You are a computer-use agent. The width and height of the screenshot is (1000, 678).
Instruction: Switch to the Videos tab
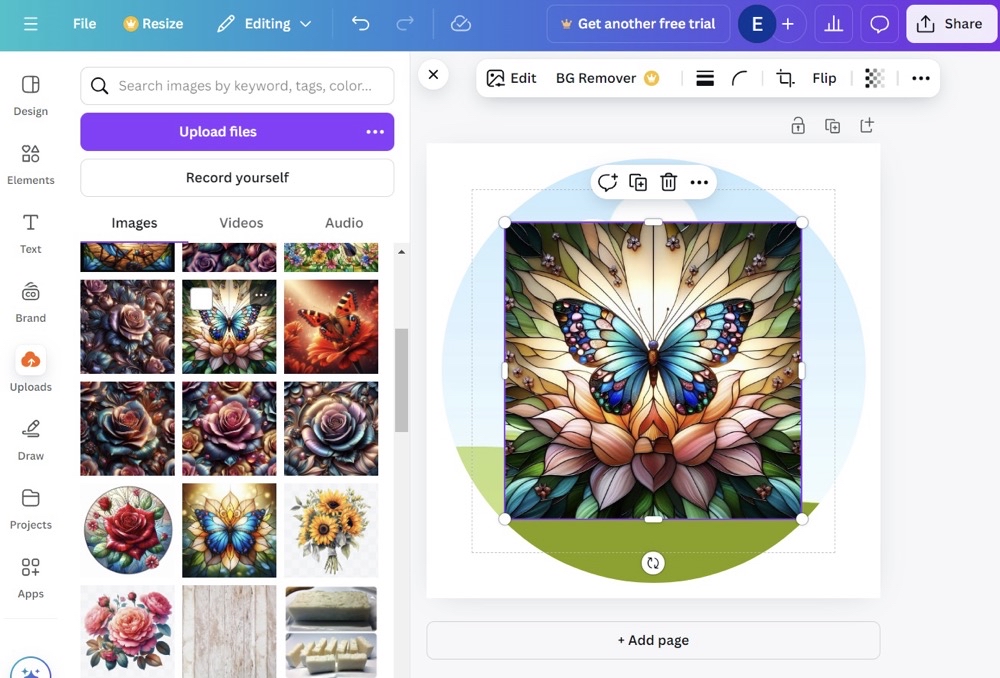[241, 223]
